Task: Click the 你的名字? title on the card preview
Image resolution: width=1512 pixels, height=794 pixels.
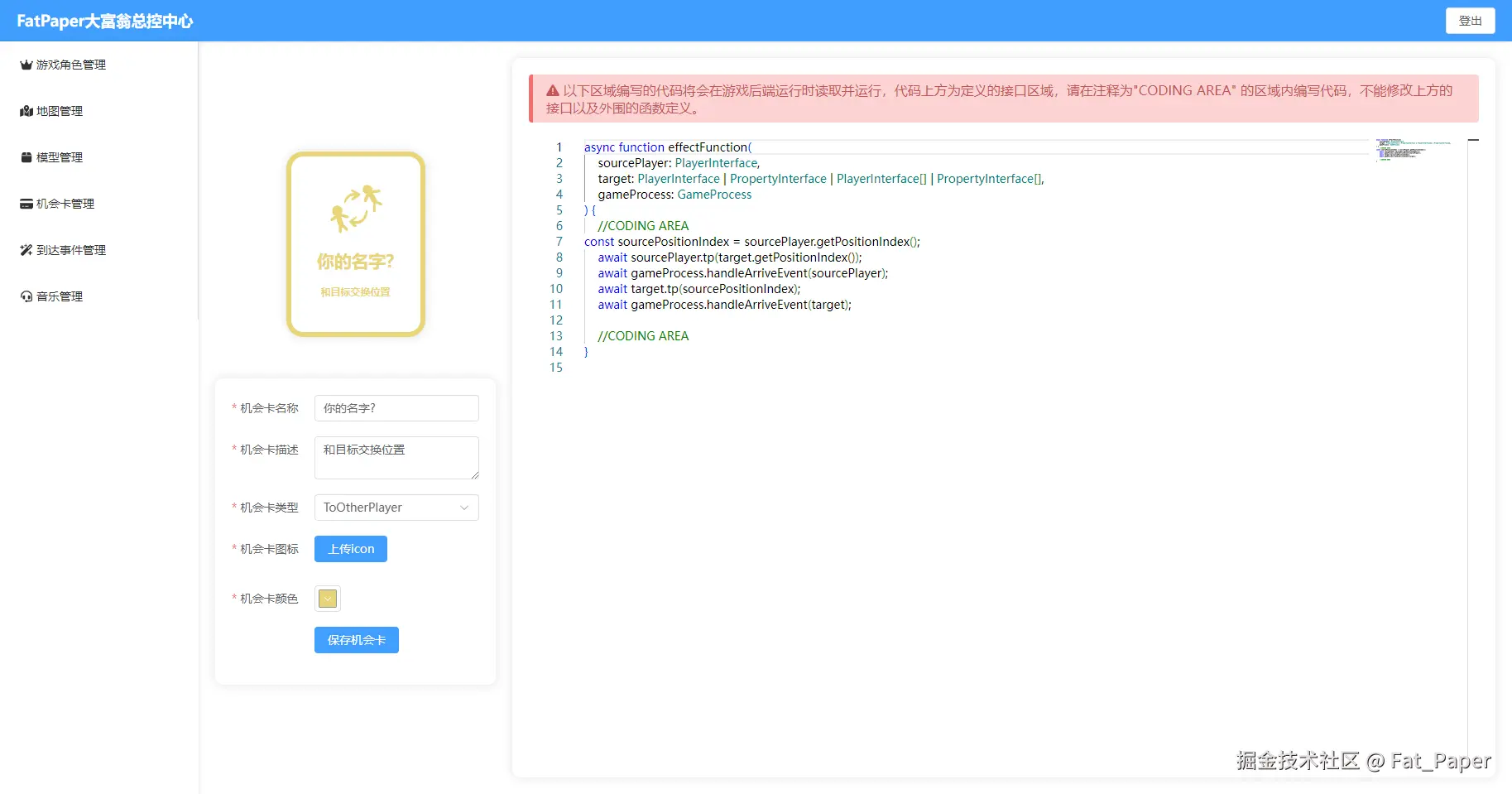Action: click(356, 262)
